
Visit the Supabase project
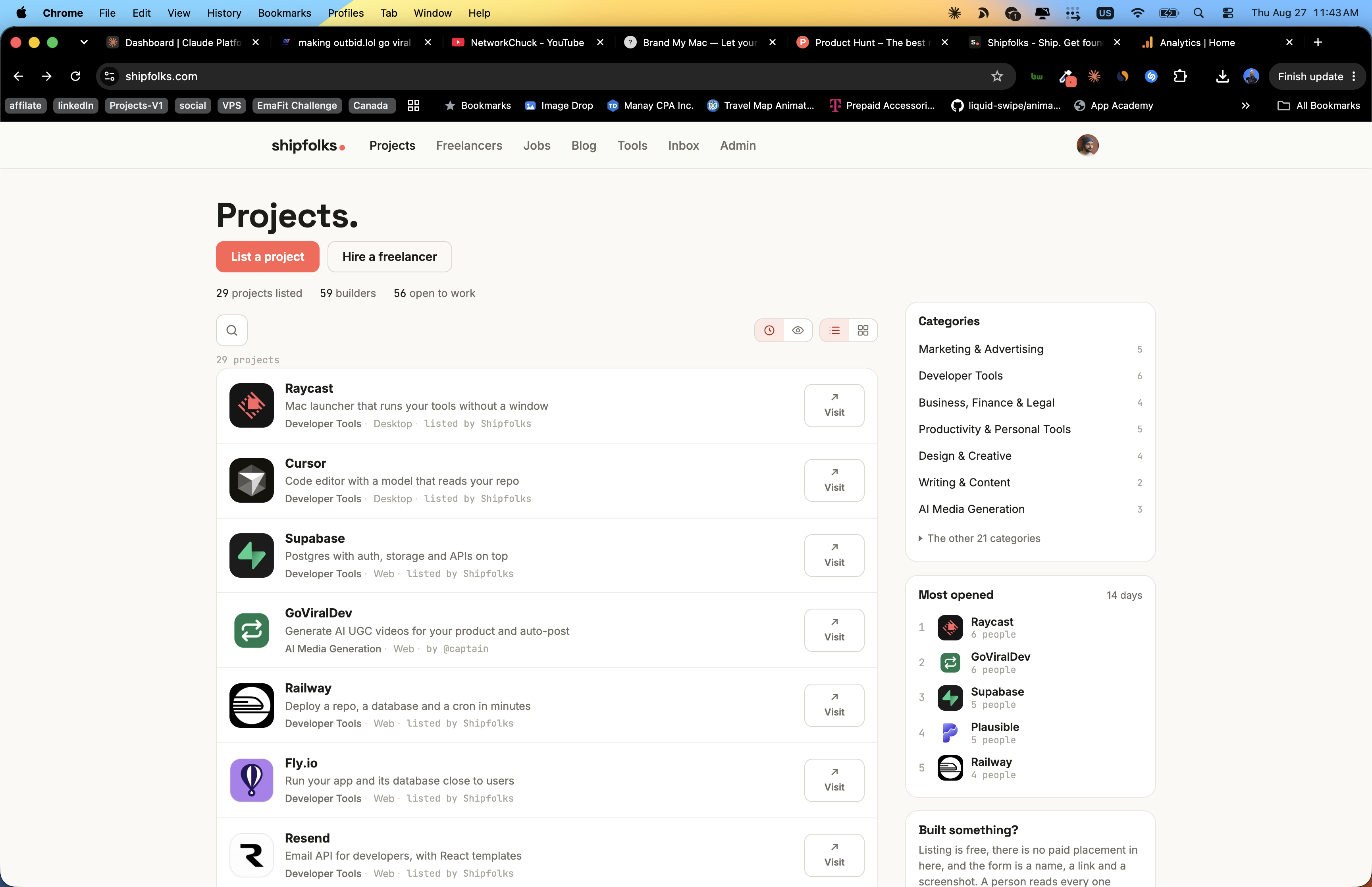pyautogui.click(x=834, y=555)
